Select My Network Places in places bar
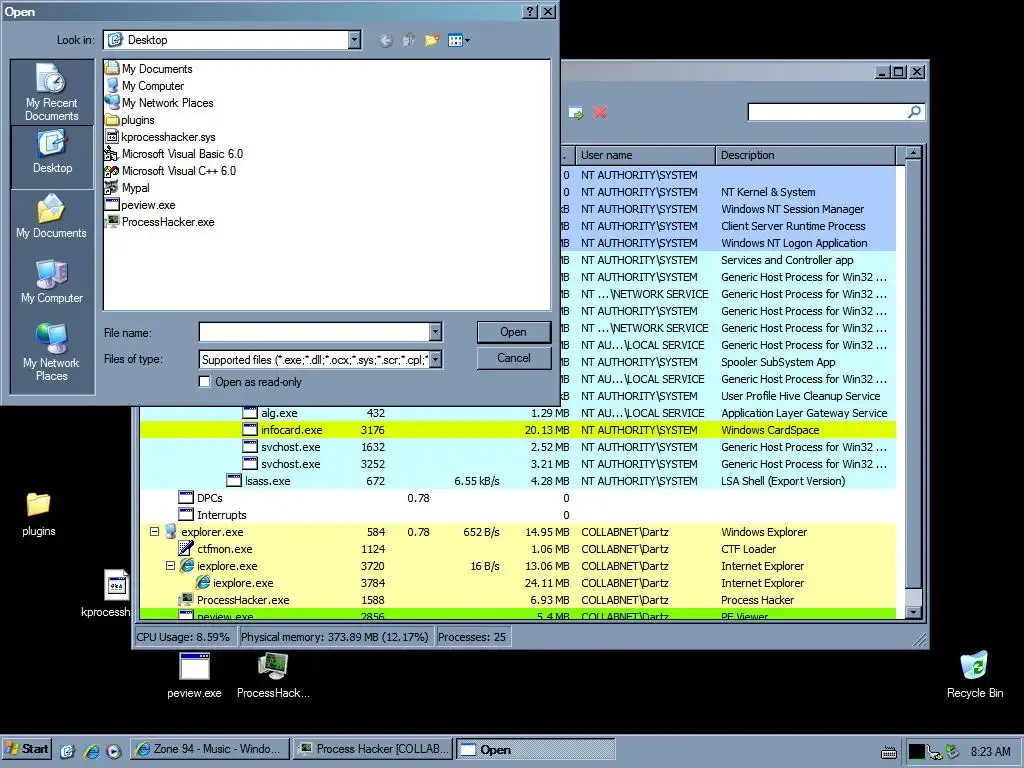The image size is (1024, 768). (52, 353)
